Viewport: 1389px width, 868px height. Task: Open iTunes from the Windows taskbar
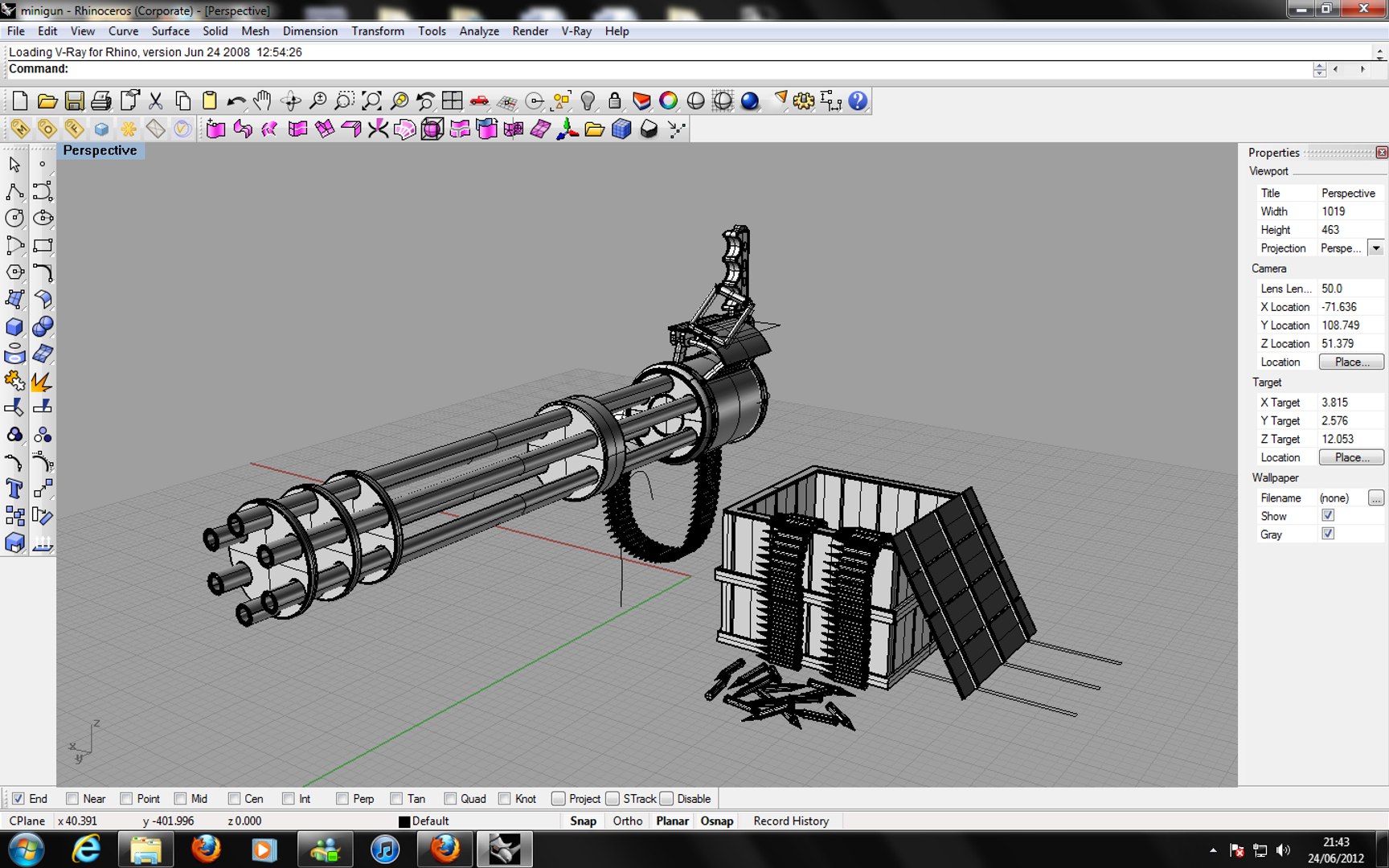tap(385, 850)
